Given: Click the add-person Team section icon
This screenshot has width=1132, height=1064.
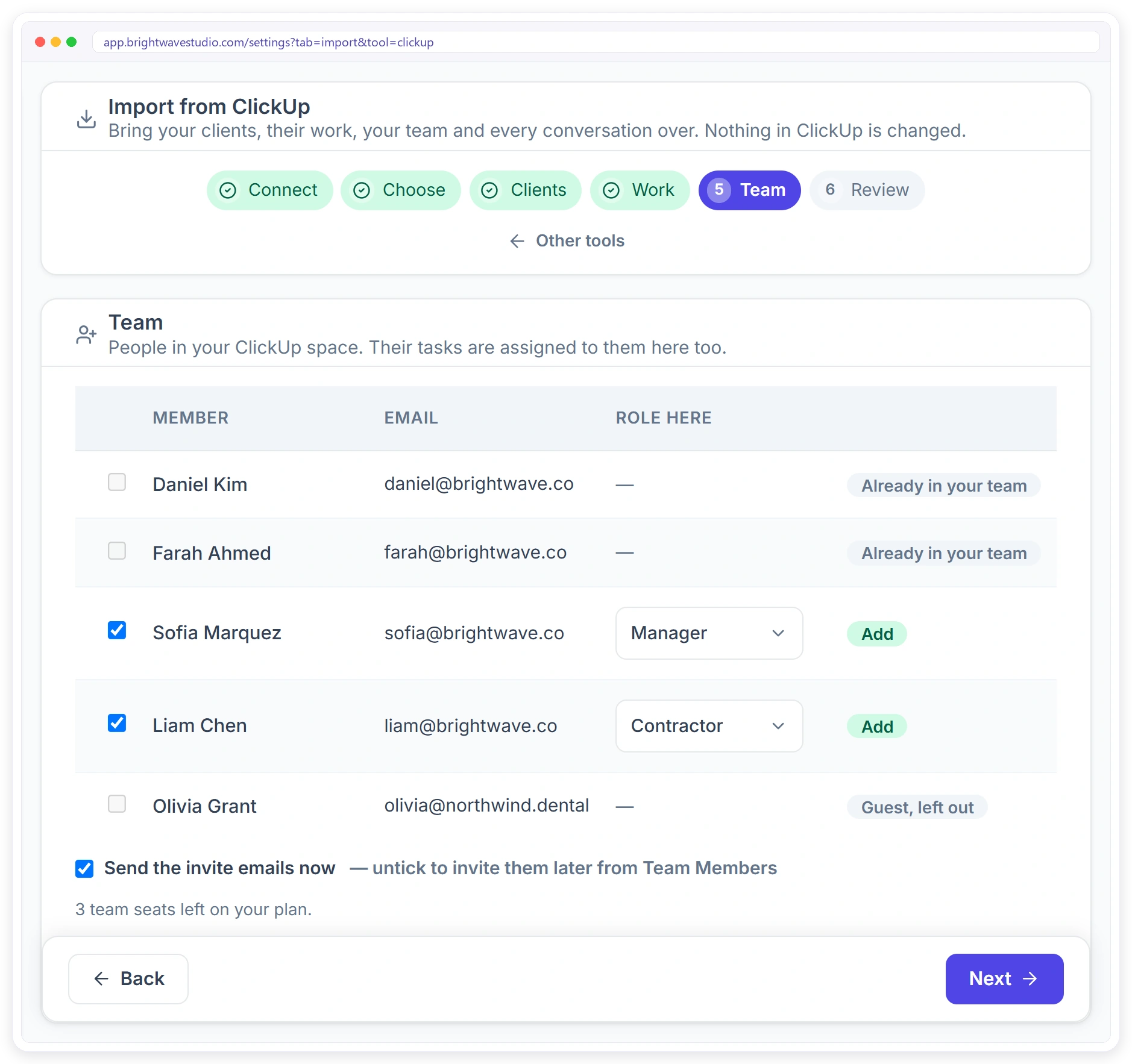Looking at the screenshot, I should click(86, 334).
